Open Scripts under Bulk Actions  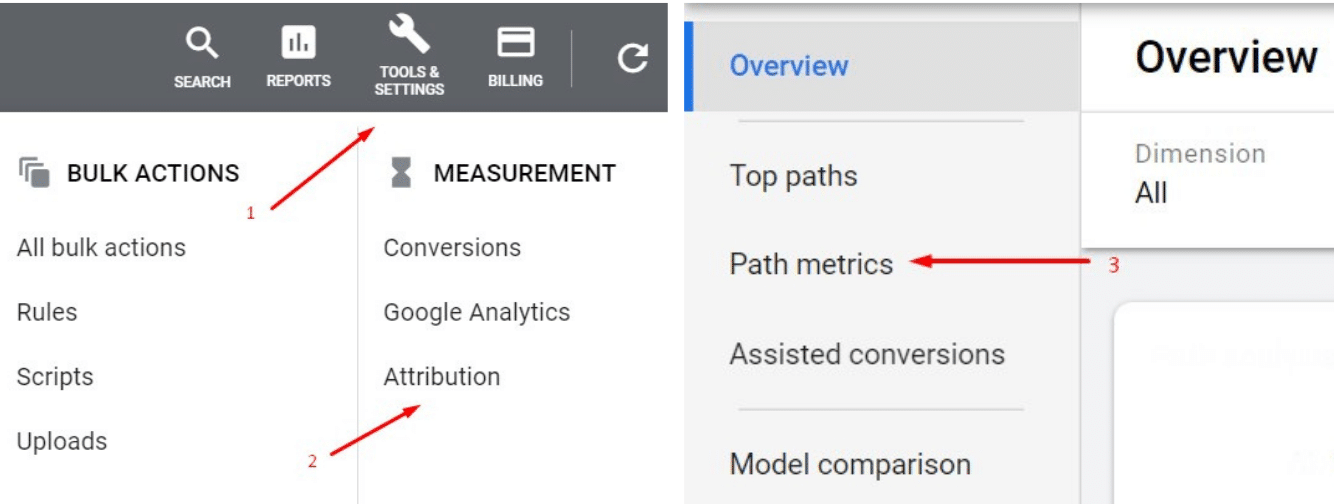[55, 377]
